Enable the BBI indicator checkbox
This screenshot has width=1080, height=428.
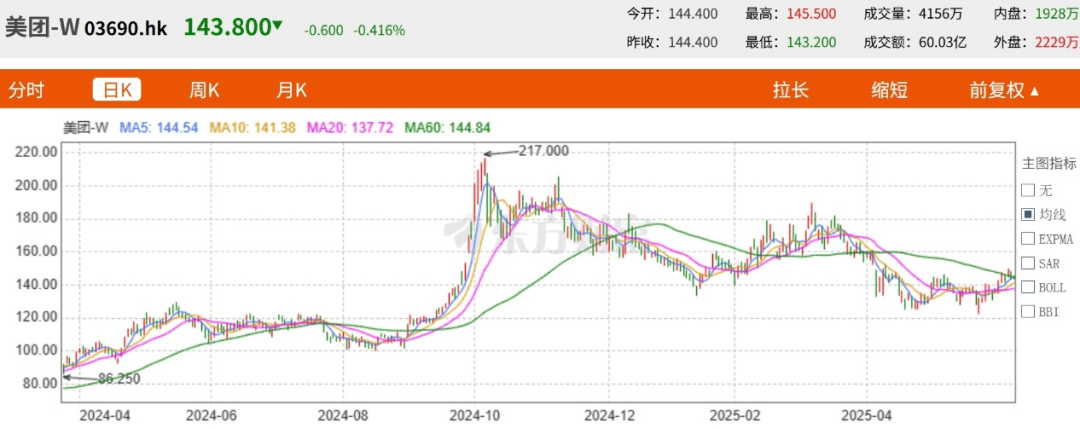1027,311
